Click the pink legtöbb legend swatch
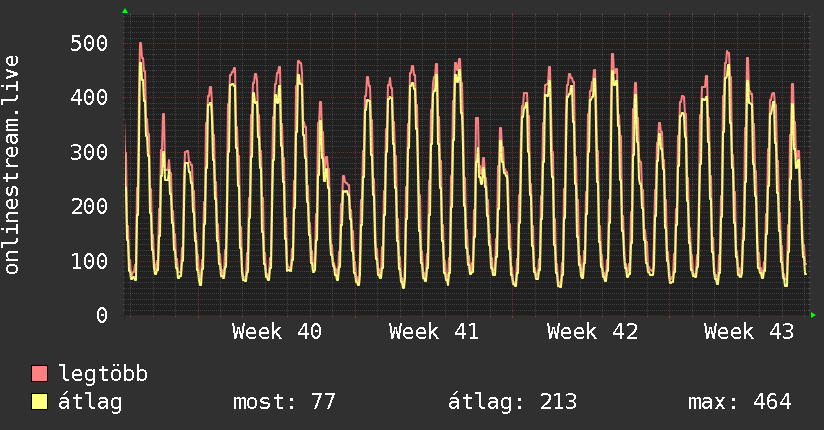824x430 pixels. pyautogui.click(x=39, y=373)
